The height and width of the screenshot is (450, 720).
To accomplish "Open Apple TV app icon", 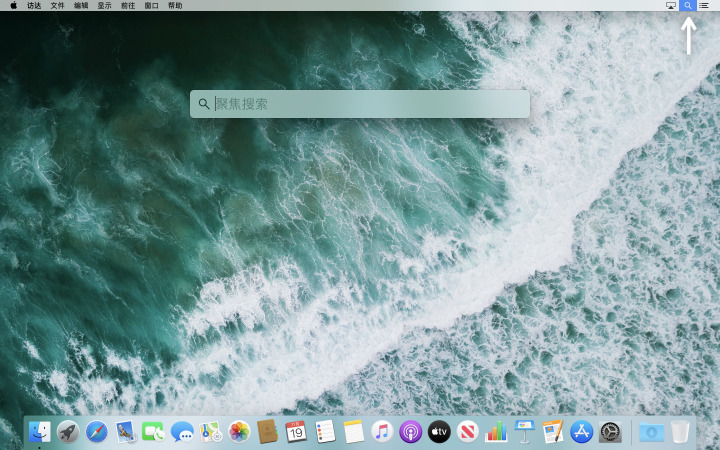I will pyautogui.click(x=439, y=432).
